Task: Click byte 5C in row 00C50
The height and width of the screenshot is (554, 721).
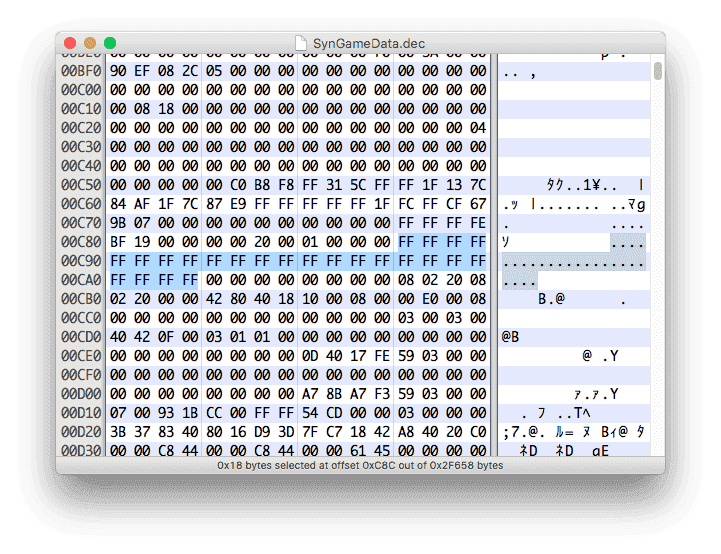Action: [358, 185]
